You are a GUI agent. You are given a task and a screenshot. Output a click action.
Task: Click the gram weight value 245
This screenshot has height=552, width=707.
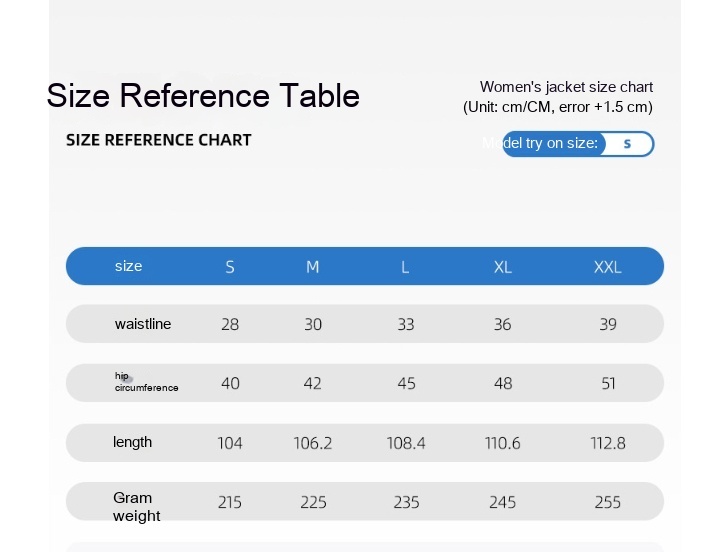click(502, 503)
